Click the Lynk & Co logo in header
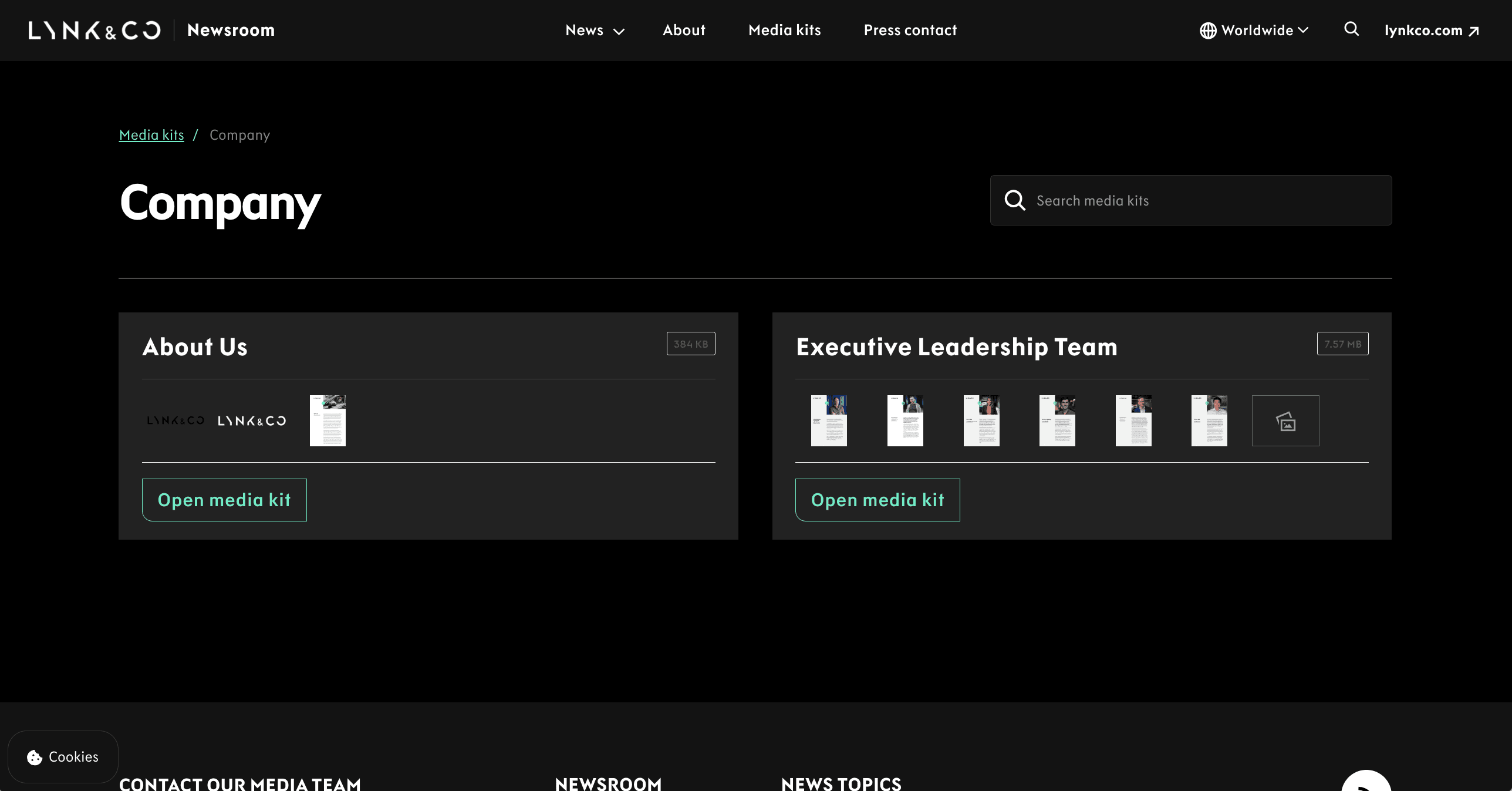 click(x=95, y=31)
